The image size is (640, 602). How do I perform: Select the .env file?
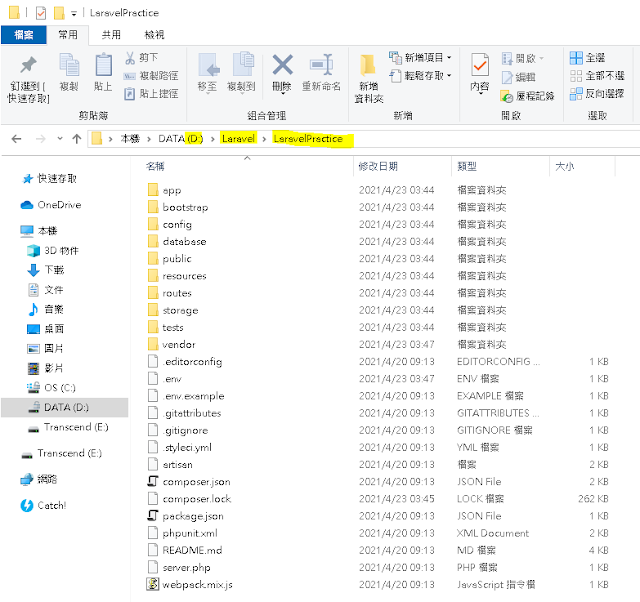pos(164,379)
